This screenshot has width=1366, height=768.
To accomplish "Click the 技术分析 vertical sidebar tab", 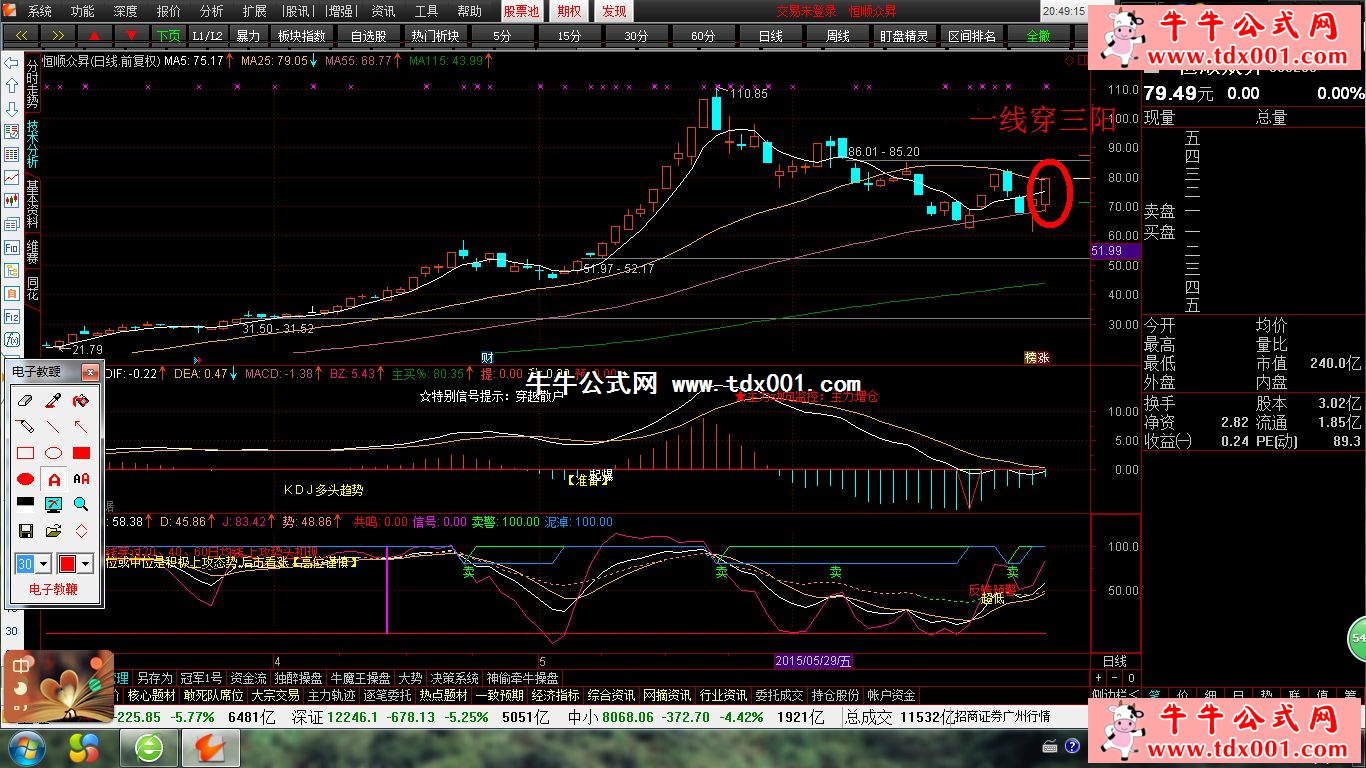I will (x=32, y=146).
